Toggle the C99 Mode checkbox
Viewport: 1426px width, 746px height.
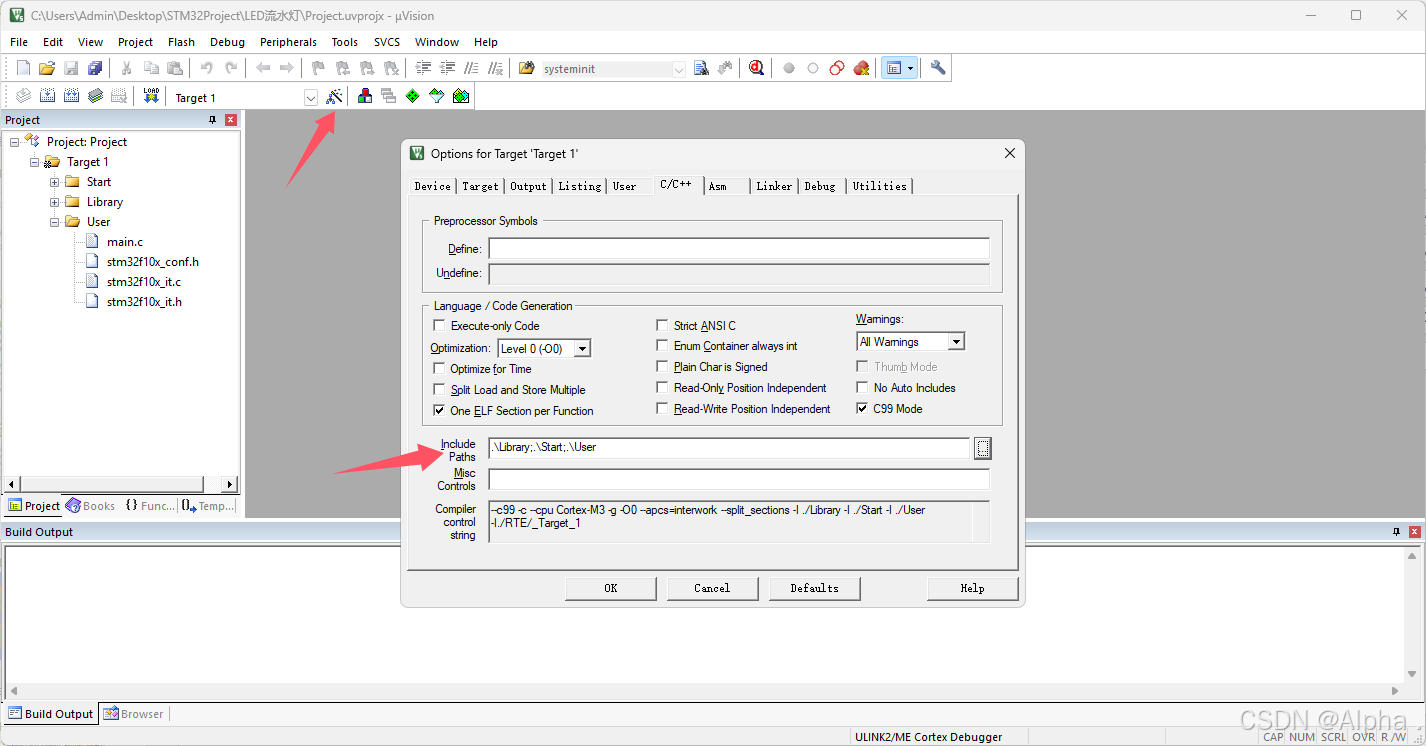[x=863, y=409]
